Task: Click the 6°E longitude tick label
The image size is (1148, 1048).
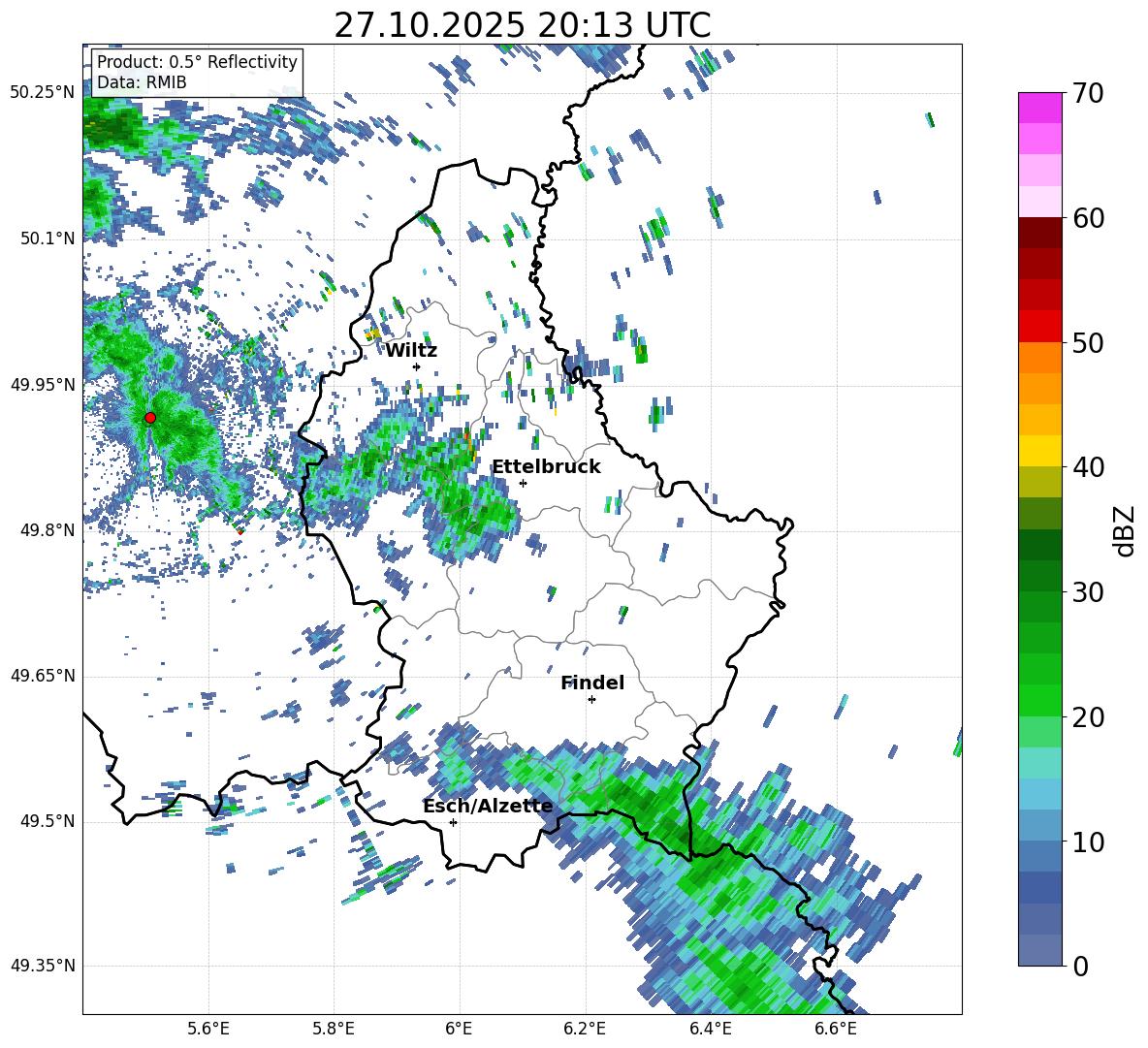Action: (459, 1029)
